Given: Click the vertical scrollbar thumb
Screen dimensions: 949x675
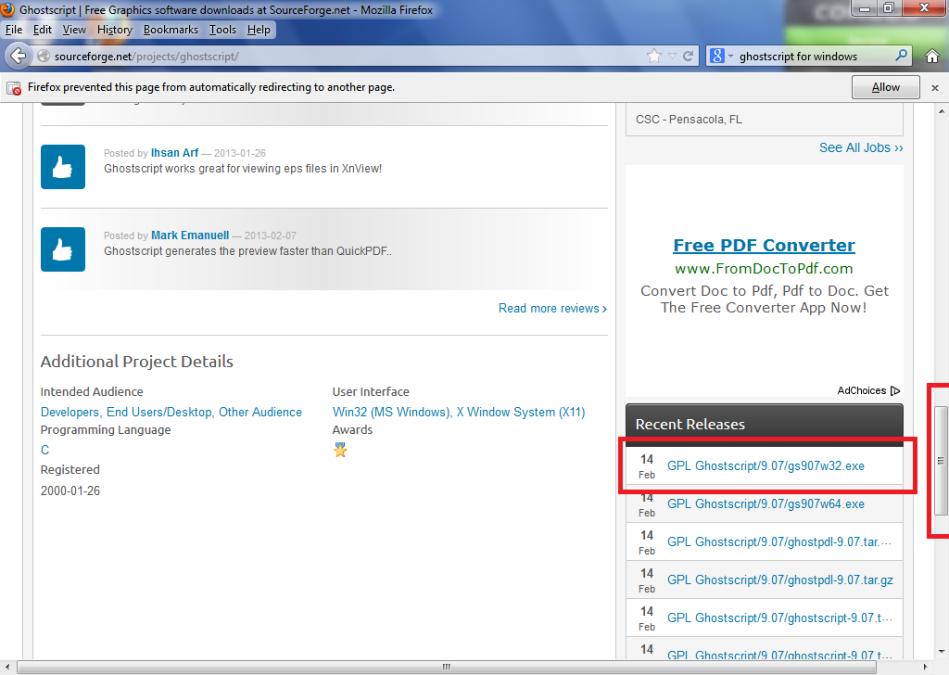Looking at the screenshot, I should pos(941,461).
